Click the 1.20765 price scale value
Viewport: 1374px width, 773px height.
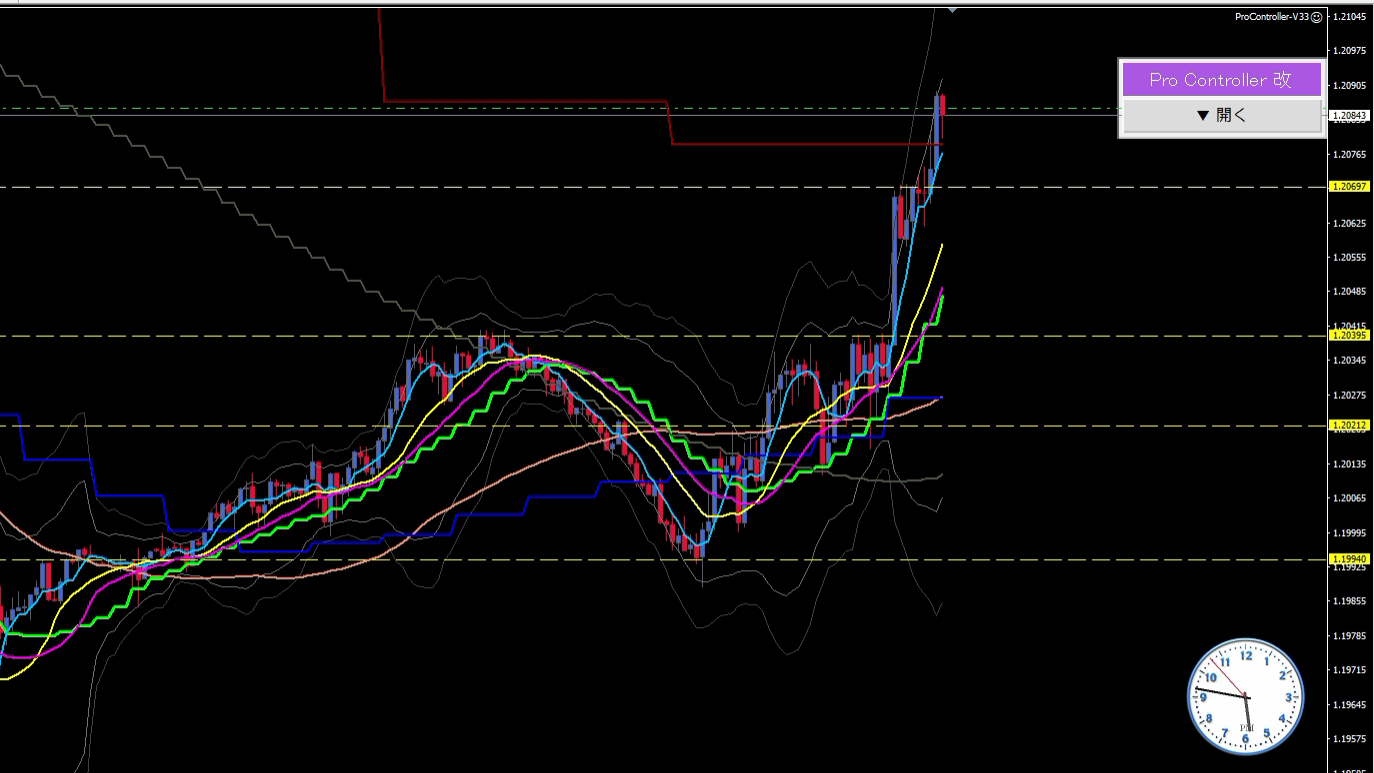(1351, 154)
